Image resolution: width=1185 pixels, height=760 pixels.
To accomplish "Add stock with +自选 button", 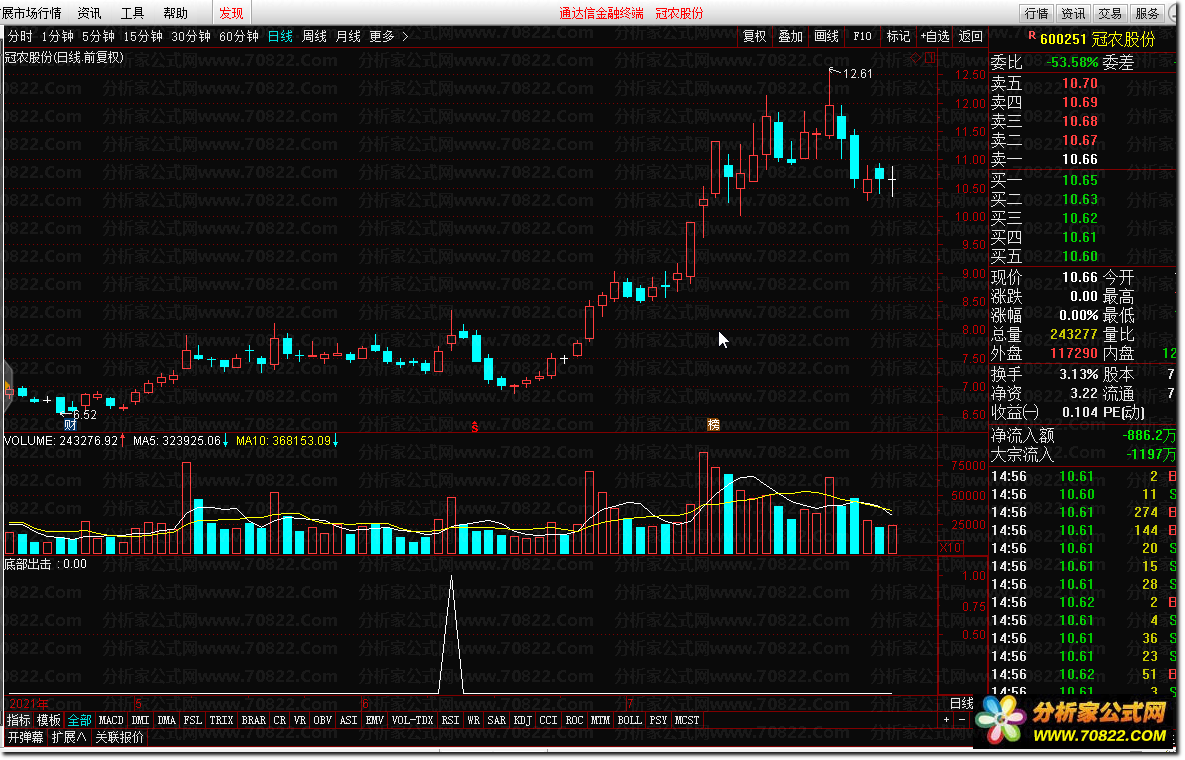I will (935, 36).
